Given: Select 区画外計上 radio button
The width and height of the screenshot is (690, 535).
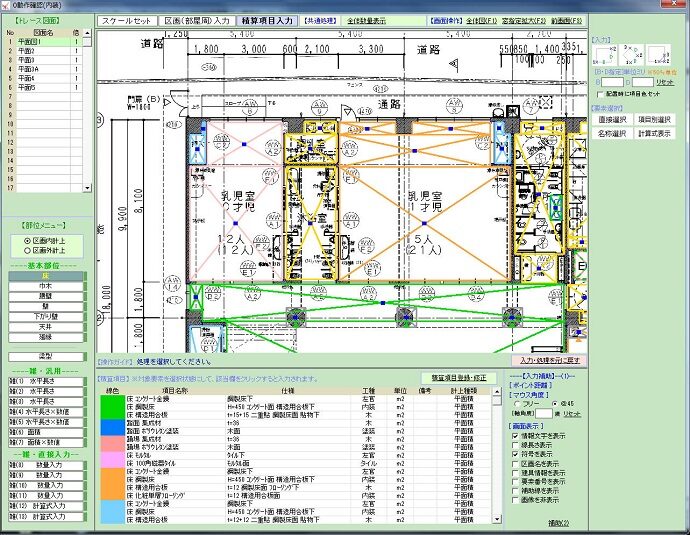Looking at the screenshot, I should tap(26, 250).
